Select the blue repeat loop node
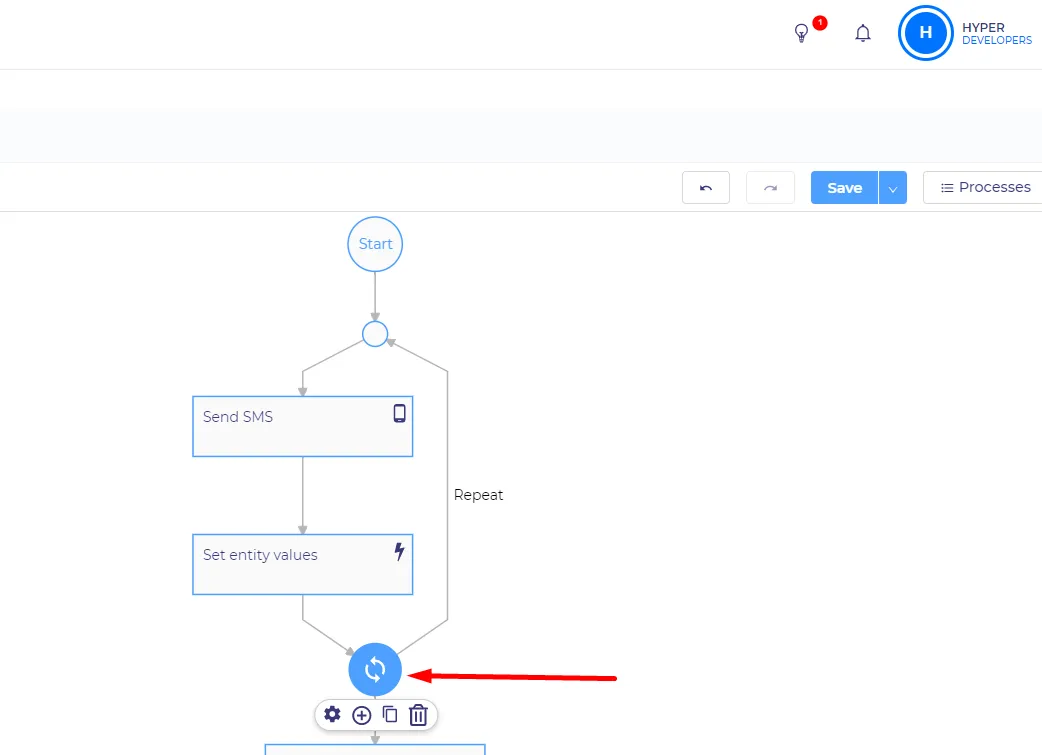The height and width of the screenshot is (755, 1042). pos(375,669)
